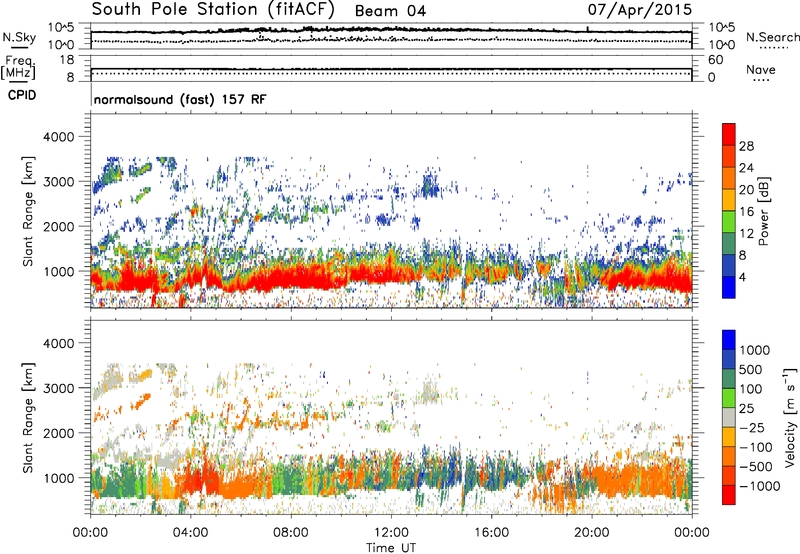Image resolution: width=800 pixels, height=554 pixels.
Task: Click the '04:00' time axis tick label
Action: pyautogui.click(x=190, y=533)
